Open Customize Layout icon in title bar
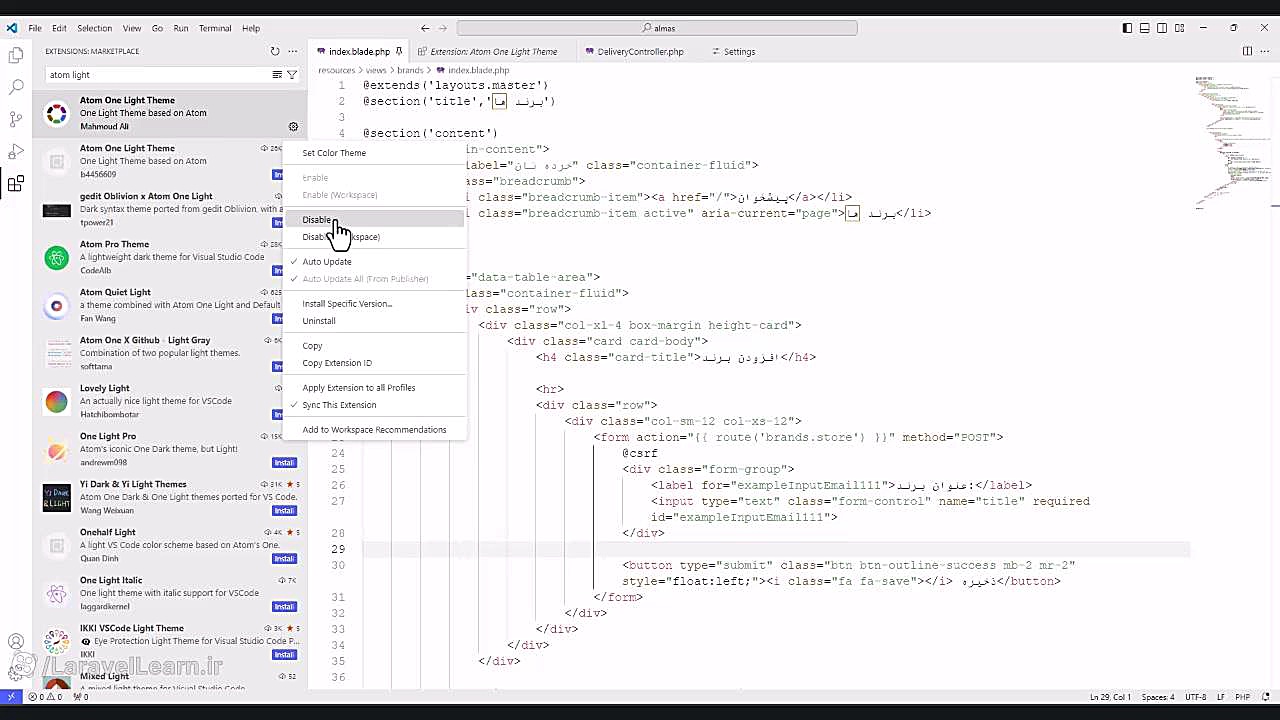Viewport: 1280px width, 720px height. pos(1180,28)
